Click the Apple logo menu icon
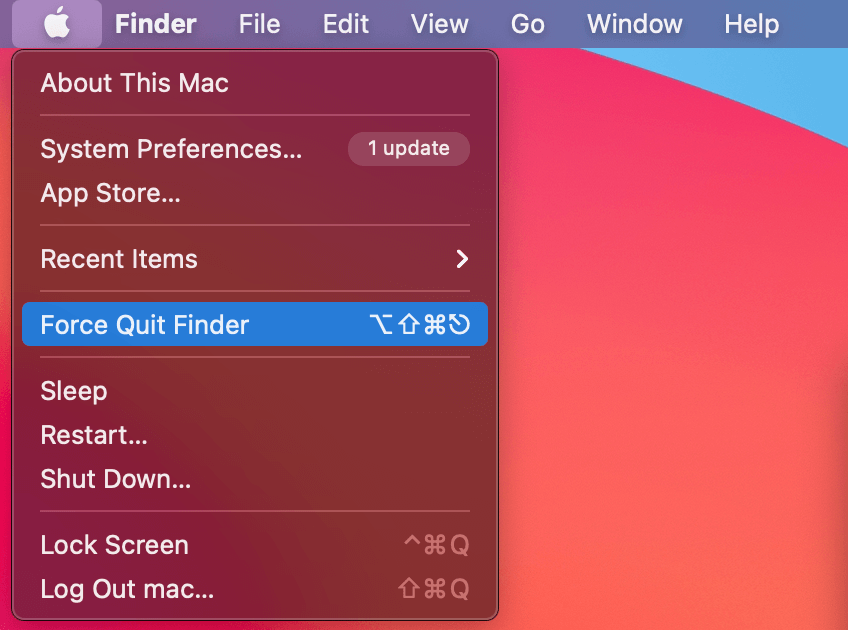Viewport: 848px width, 630px height. (x=57, y=23)
